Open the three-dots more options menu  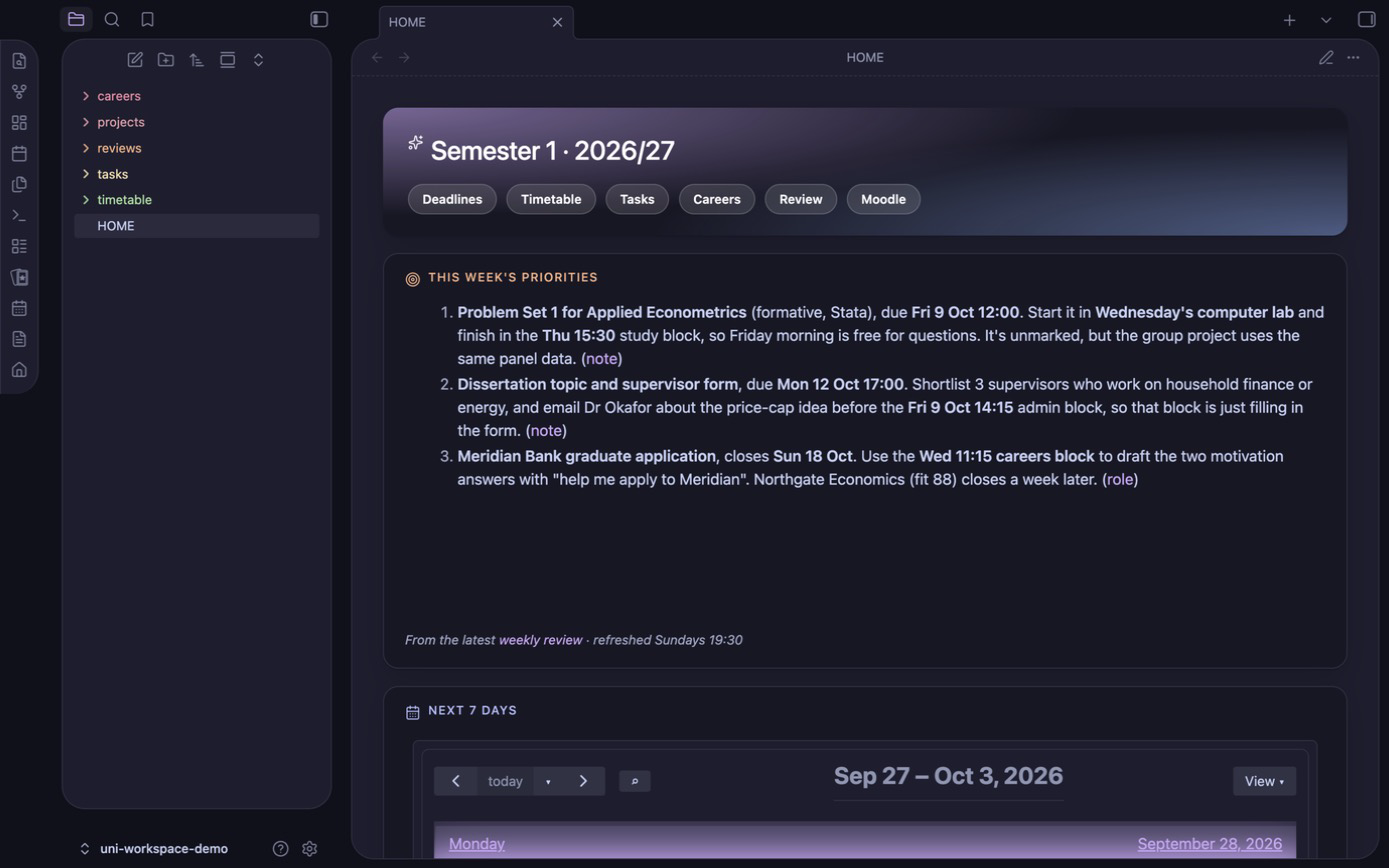(1353, 57)
